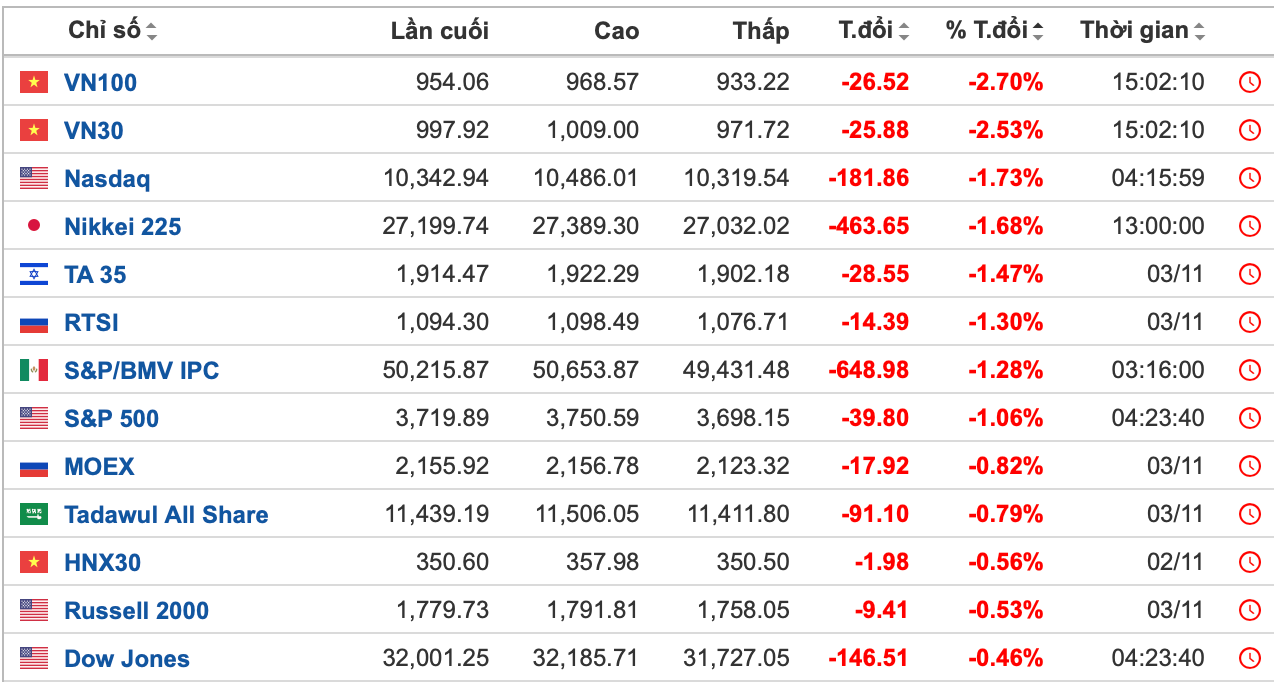Click the Israel flag icon beside TA 35
Viewport: 1274px width, 682px height.
coord(34,274)
